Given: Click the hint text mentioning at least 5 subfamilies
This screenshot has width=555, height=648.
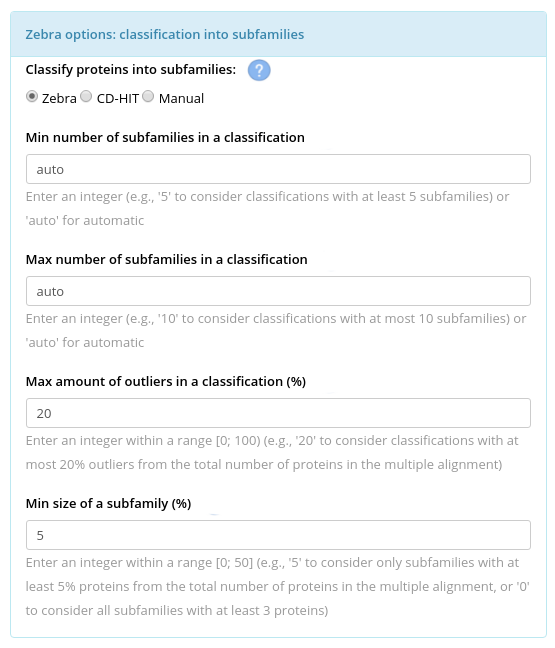Looking at the screenshot, I should (267, 208).
